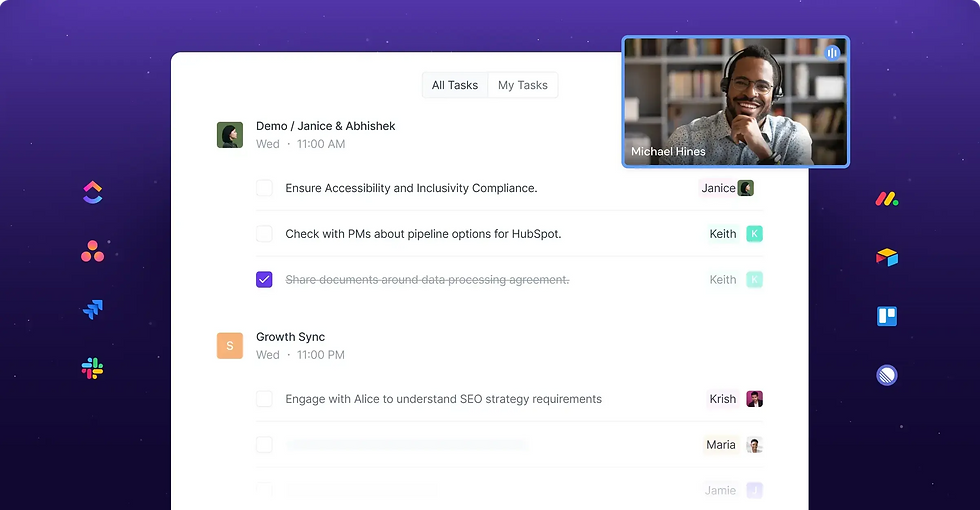The height and width of the screenshot is (510, 980).
Task: Click the Jira logo icon
Action: [x=92, y=309]
